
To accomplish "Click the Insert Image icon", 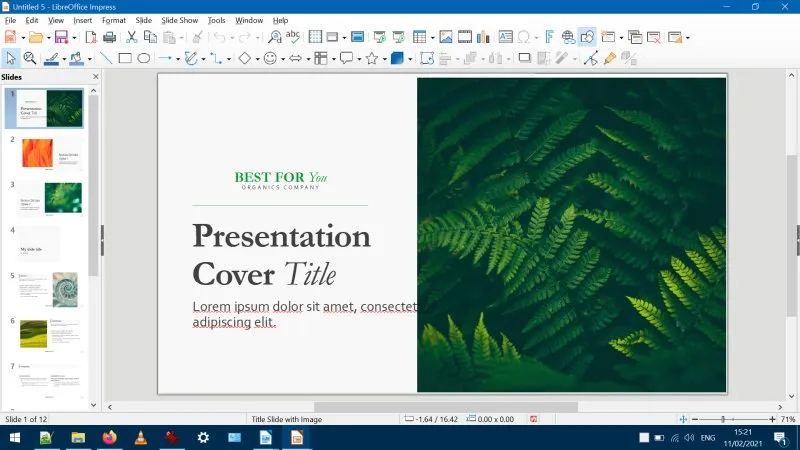I will point(446,37).
